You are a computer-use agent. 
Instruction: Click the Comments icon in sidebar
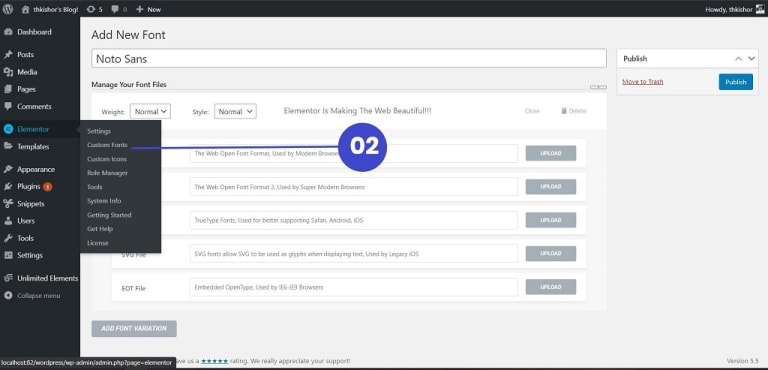point(8,106)
